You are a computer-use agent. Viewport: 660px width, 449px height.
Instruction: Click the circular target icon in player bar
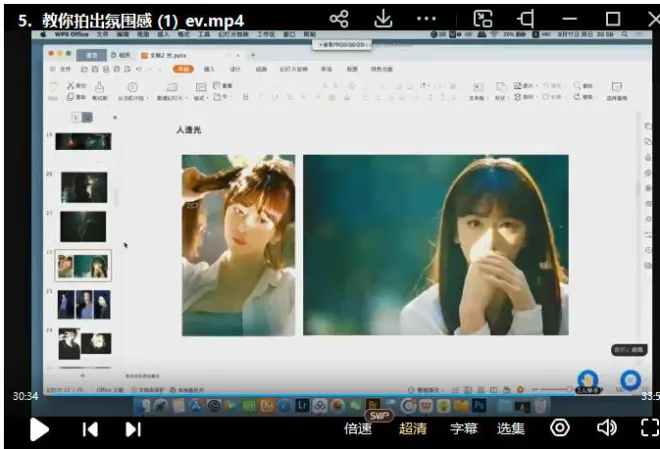point(560,428)
